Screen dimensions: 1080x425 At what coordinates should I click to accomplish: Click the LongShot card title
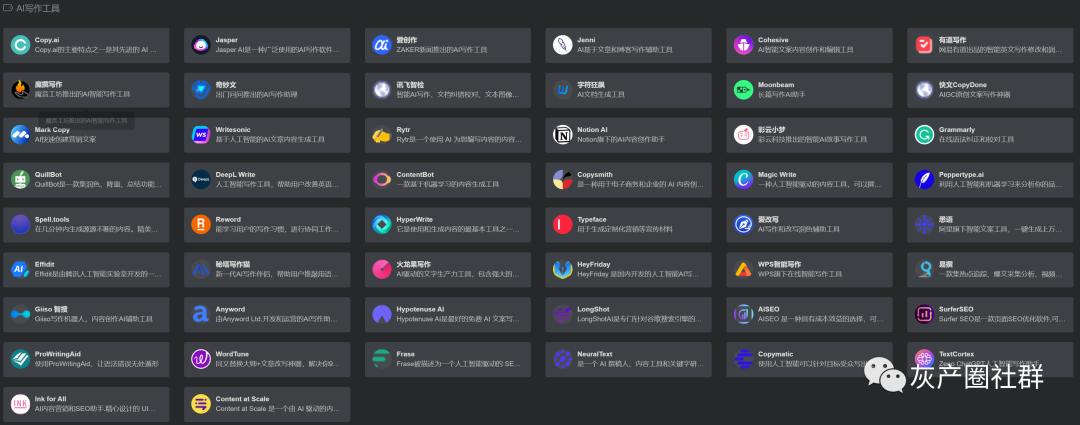click(592, 309)
